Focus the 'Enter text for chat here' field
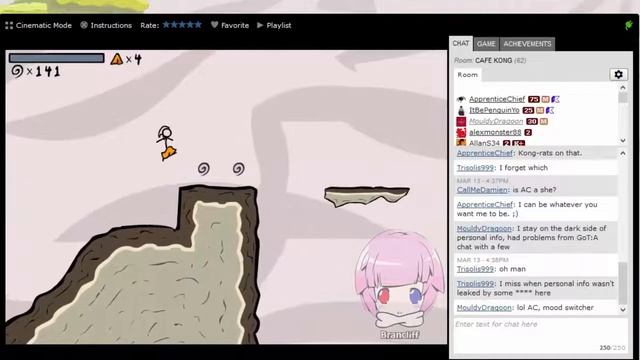Viewport: 640px width, 360px height. pos(541,335)
